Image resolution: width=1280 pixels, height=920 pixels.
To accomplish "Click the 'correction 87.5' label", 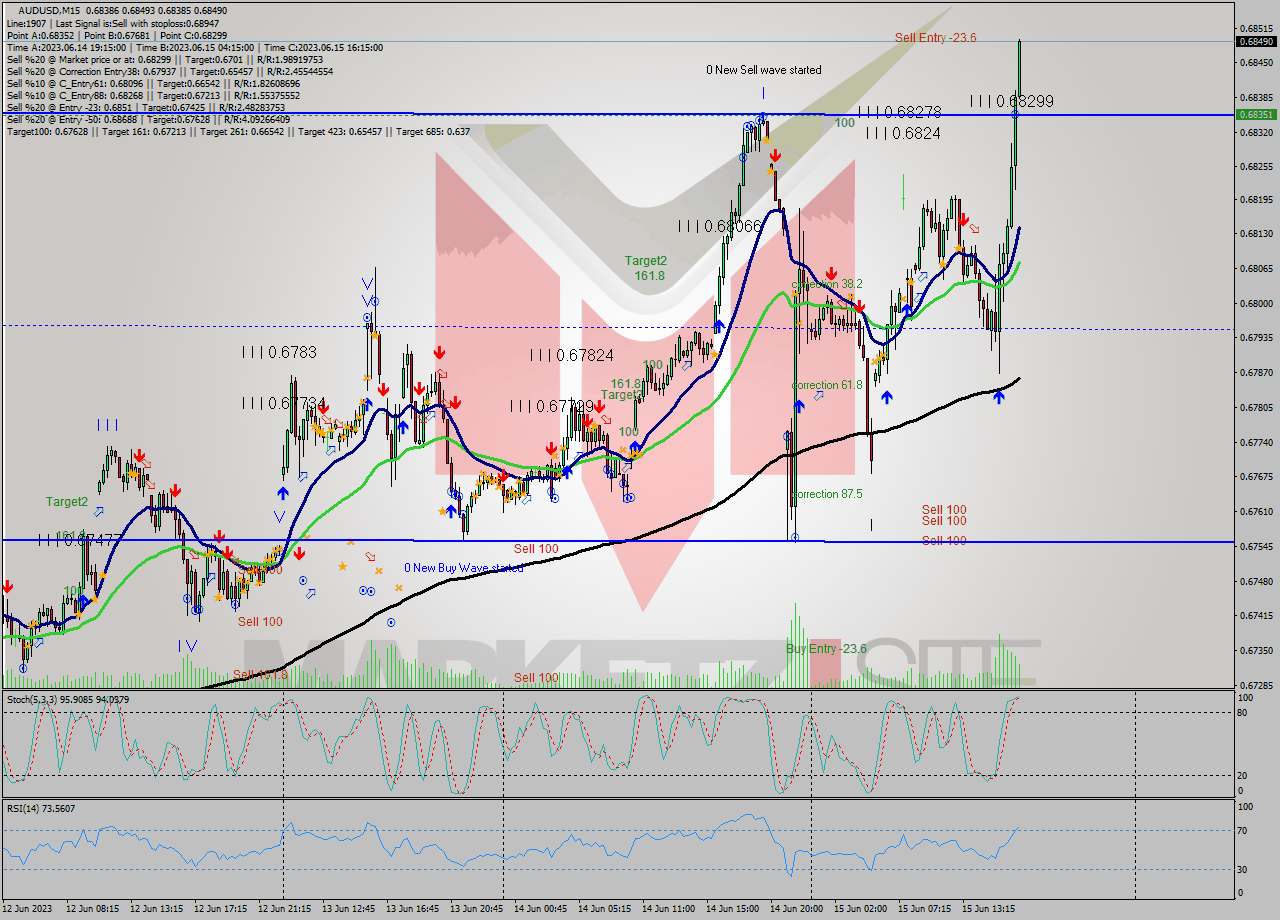I will 827,494.
